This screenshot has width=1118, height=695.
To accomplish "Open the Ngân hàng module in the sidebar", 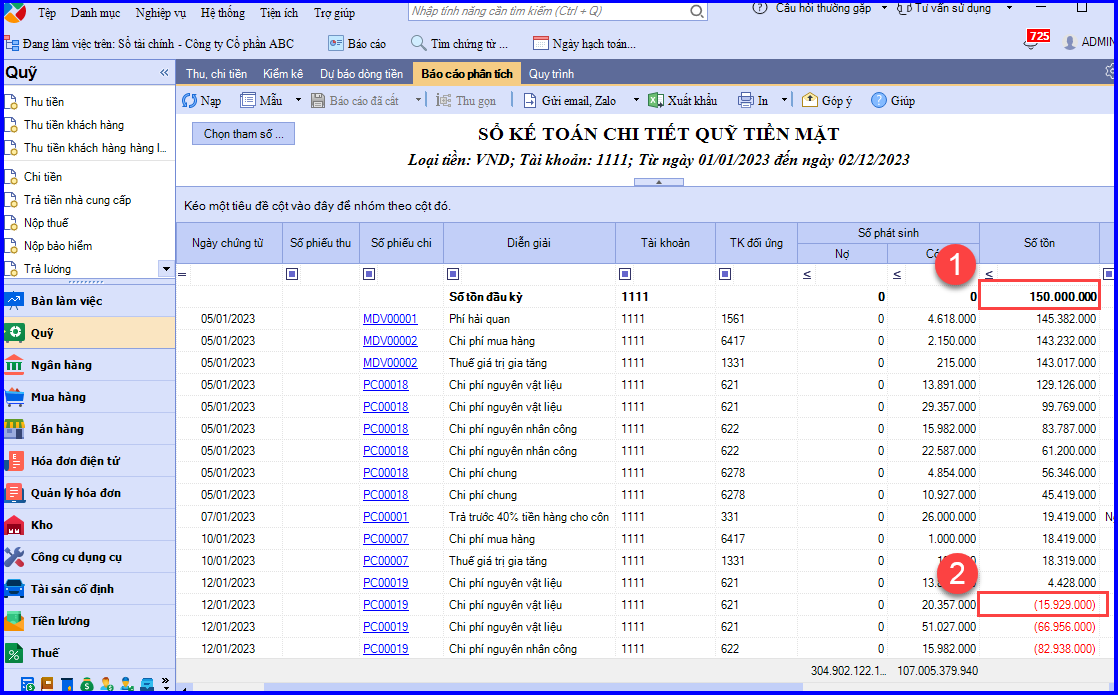I will point(89,365).
